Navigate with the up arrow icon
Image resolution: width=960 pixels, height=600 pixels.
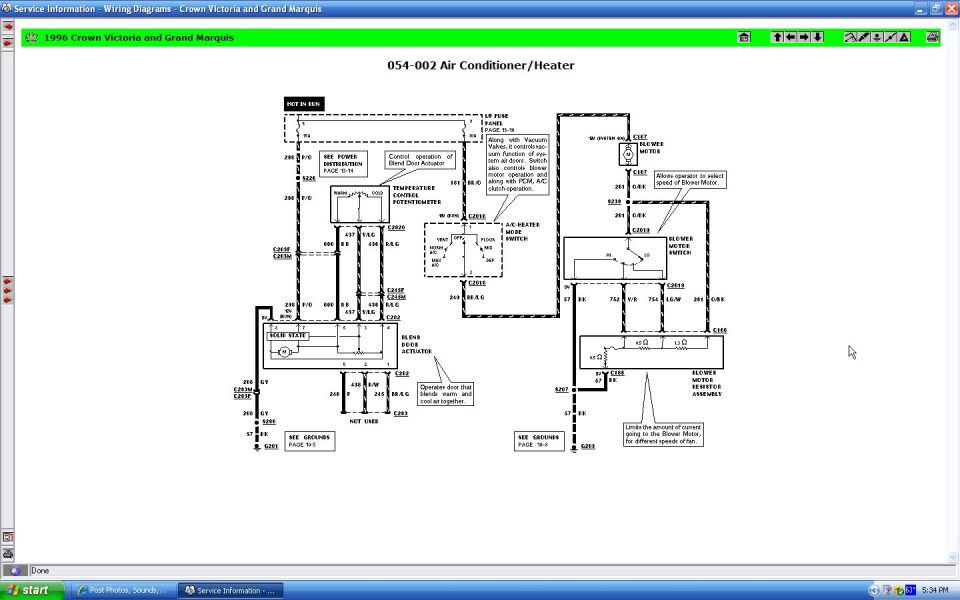coord(777,37)
